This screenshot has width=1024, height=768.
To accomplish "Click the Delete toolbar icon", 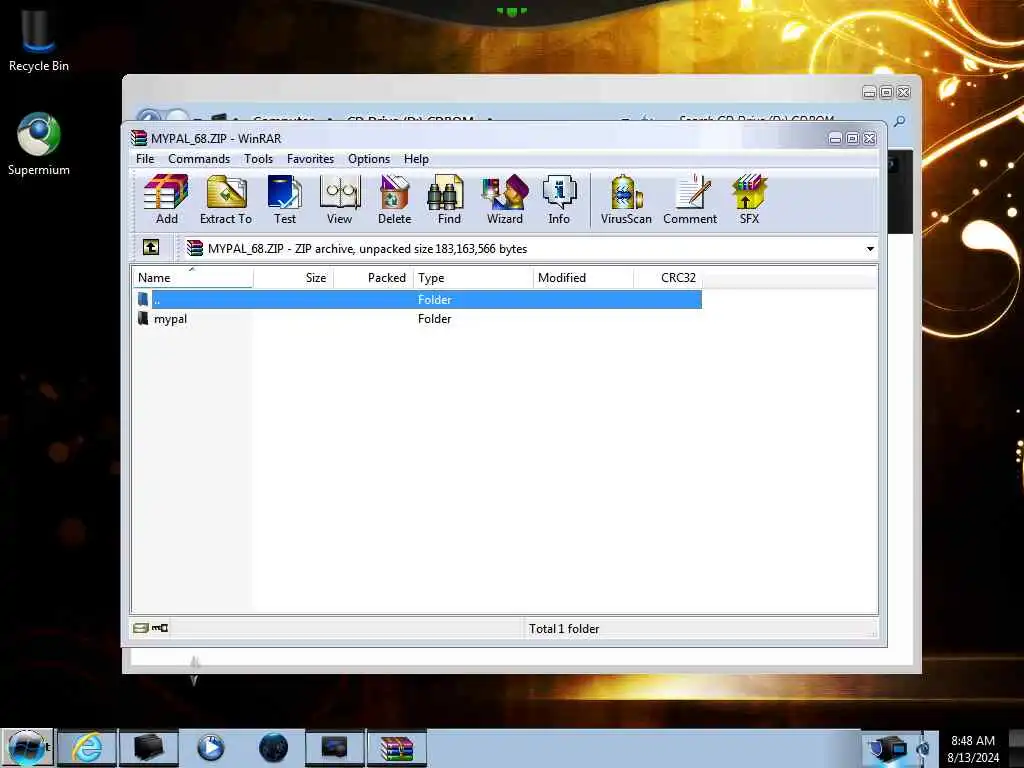I will point(394,199).
